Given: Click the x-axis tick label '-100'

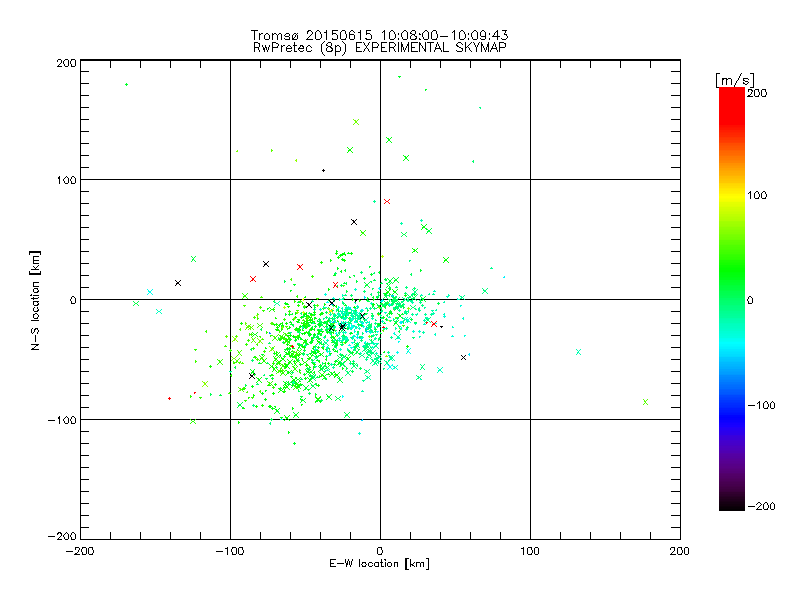Looking at the screenshot, I should [x=230, y=551].
